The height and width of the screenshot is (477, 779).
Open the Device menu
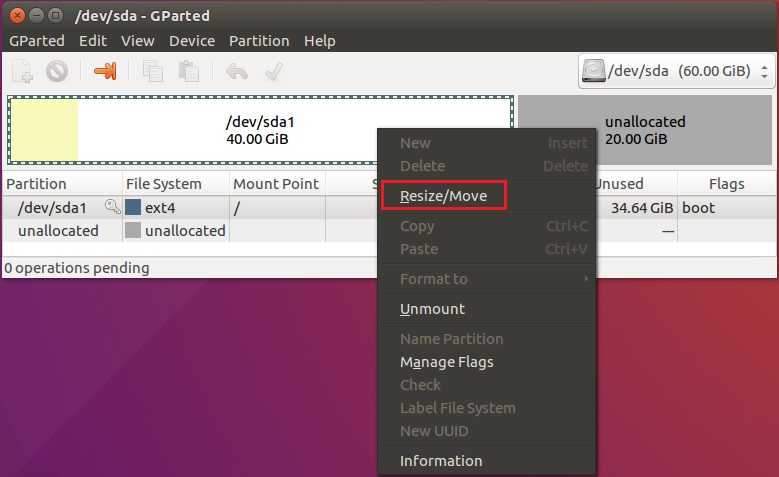(x=192, y=41)
